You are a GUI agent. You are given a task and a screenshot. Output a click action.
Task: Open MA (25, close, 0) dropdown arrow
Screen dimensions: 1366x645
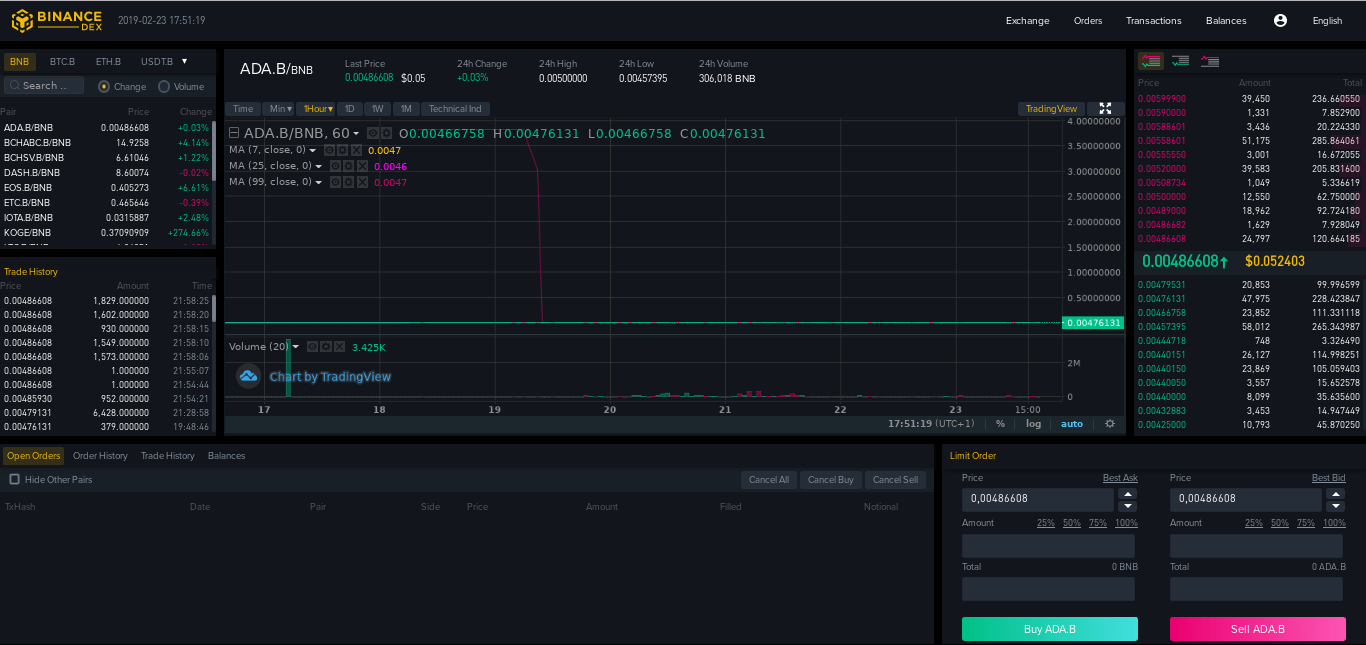[x=319, y=166]
